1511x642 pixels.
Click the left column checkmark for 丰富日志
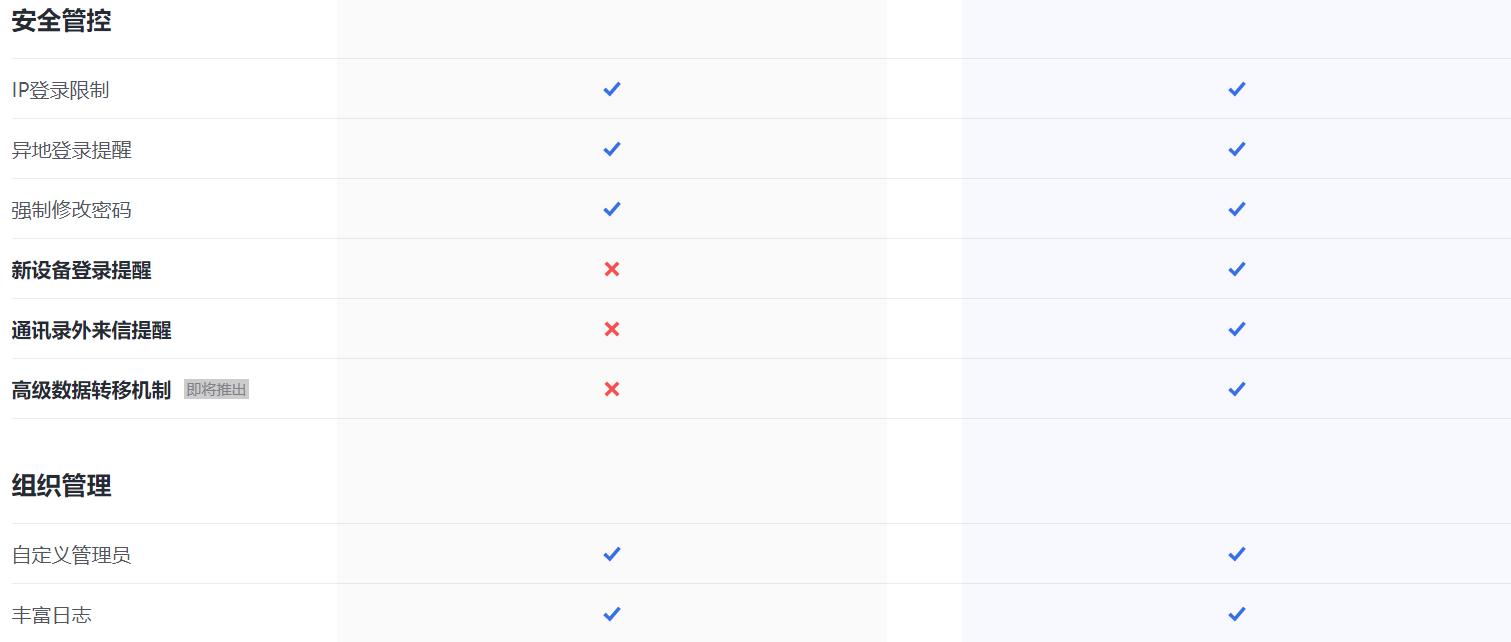pyautogui.click(x=612, y=614)
